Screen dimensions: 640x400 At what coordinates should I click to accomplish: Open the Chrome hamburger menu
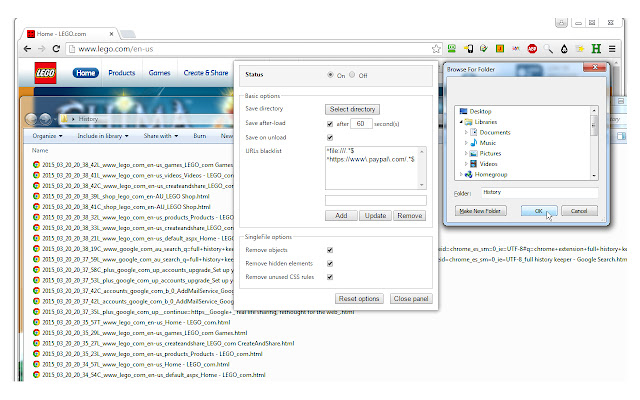[x=612, y=49]
